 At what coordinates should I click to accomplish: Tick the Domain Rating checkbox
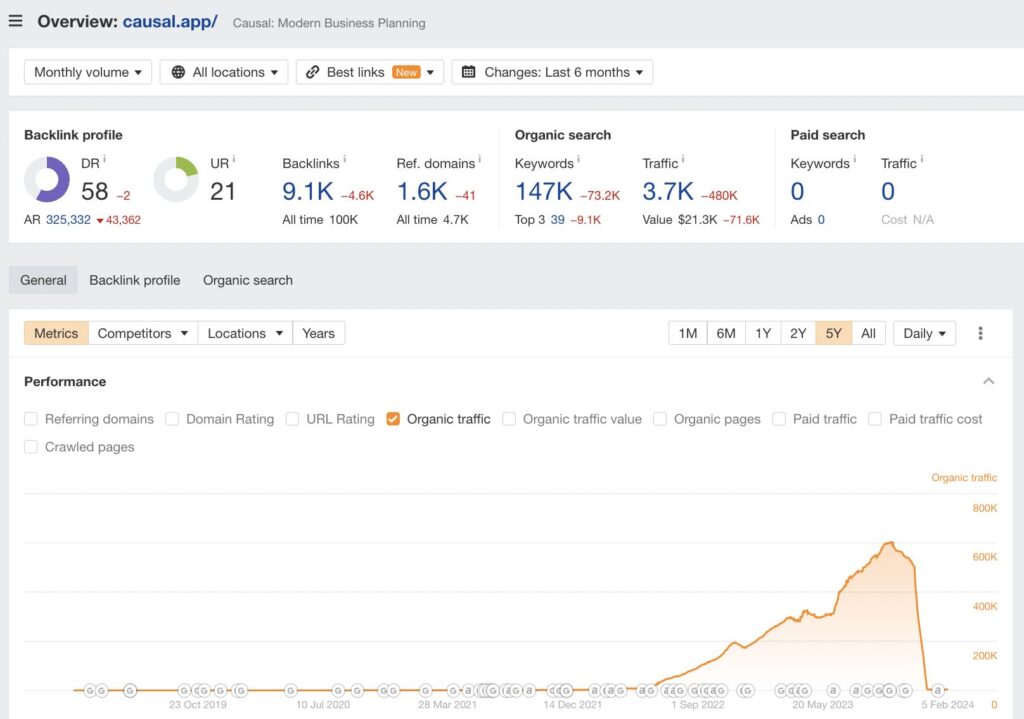[172, 419]
